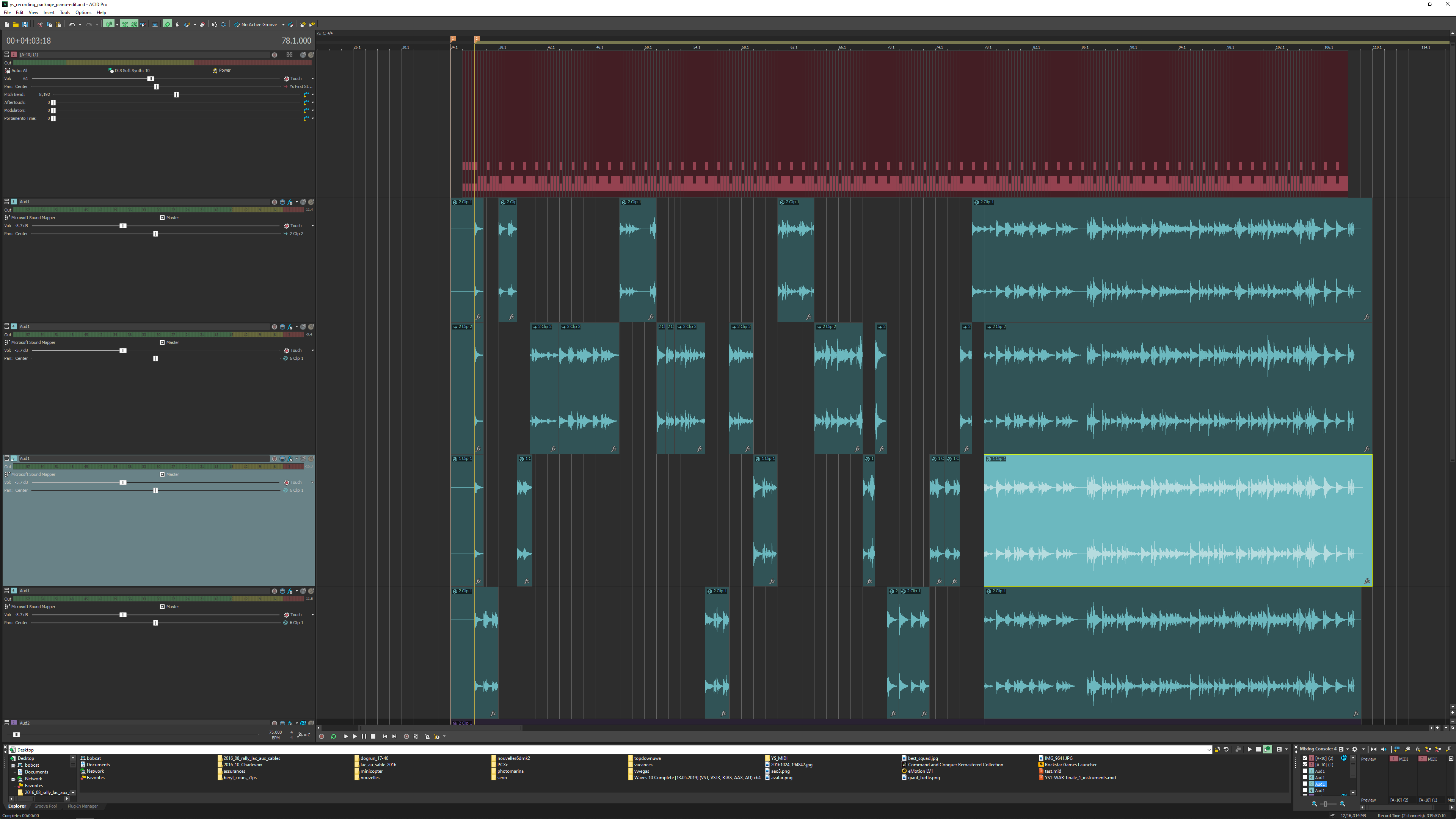The image size is (1456, 819).
Task: Click the Groove eraser icon beside groove dropdown
Action: pos(291,24)
